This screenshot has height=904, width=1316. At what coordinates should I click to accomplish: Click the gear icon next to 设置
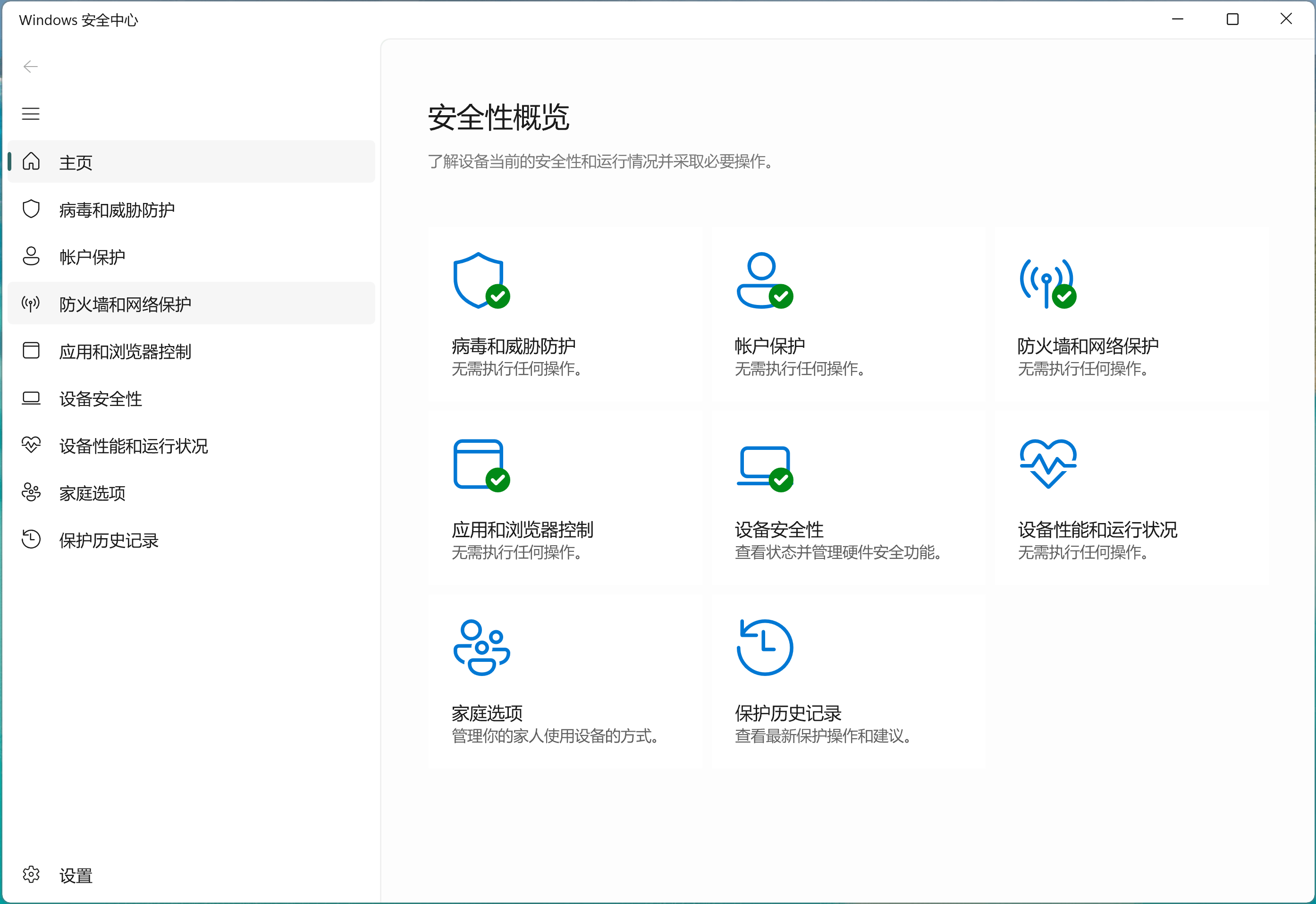click(x=31, y=875)
